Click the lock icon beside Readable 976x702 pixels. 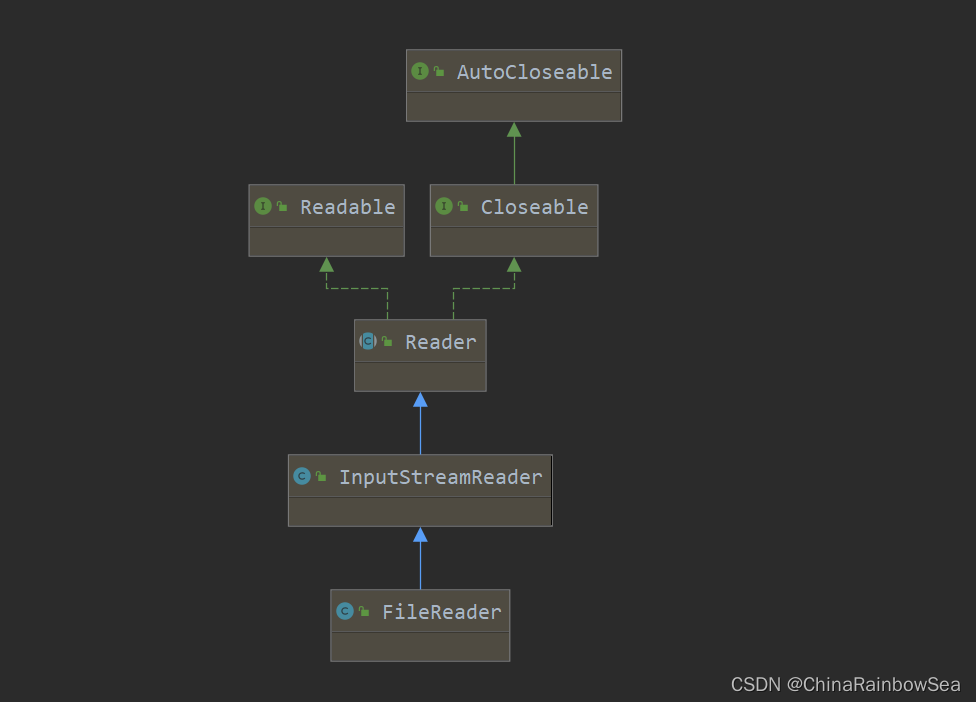[x=282, y=207]
